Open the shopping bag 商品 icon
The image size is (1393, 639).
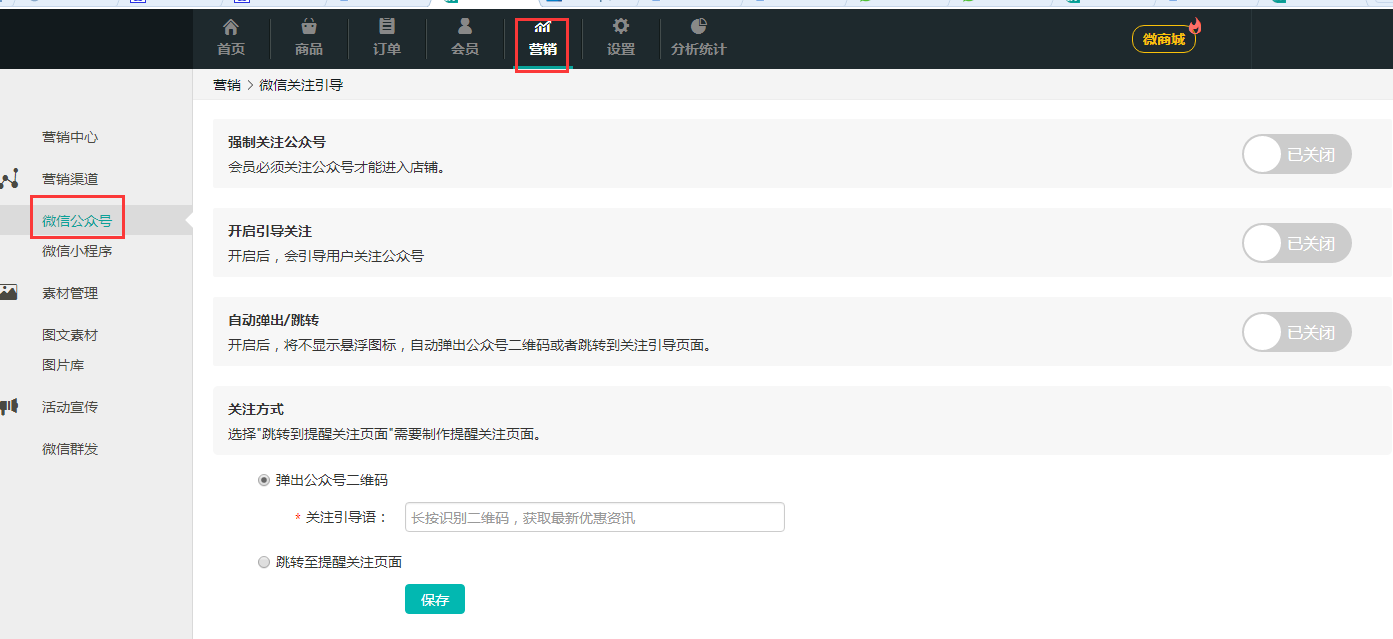[309, 27]
